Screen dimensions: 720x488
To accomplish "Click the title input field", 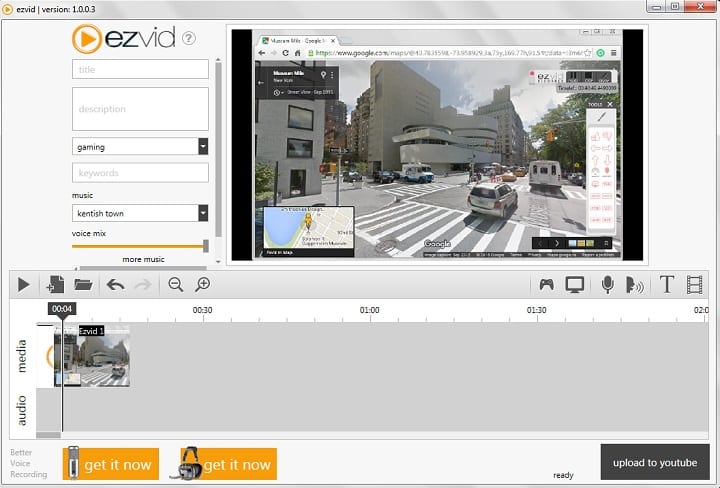I will [140, 69].
